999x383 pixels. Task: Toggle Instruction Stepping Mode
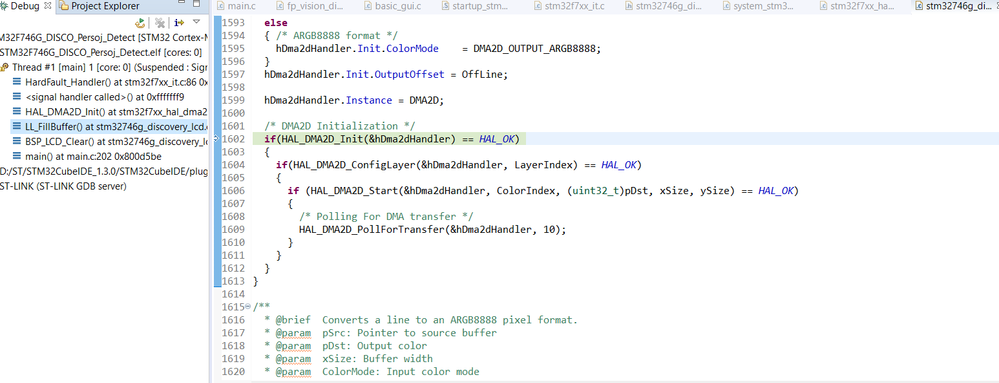pos(179,22)
